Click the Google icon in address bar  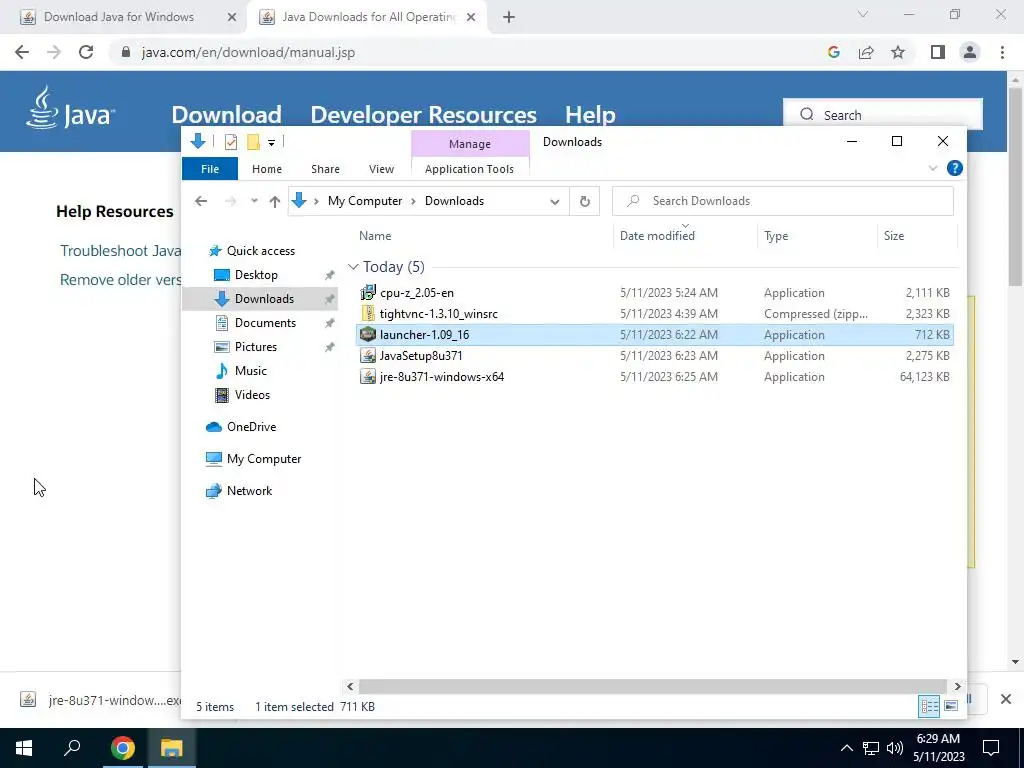pos(833,52)
